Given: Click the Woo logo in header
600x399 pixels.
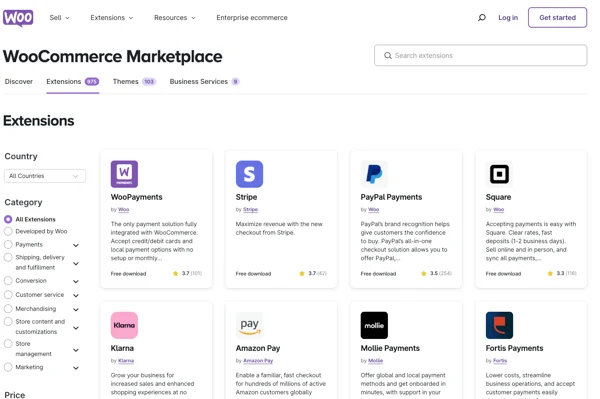Looking at the screenshot, I should (18, 18).
